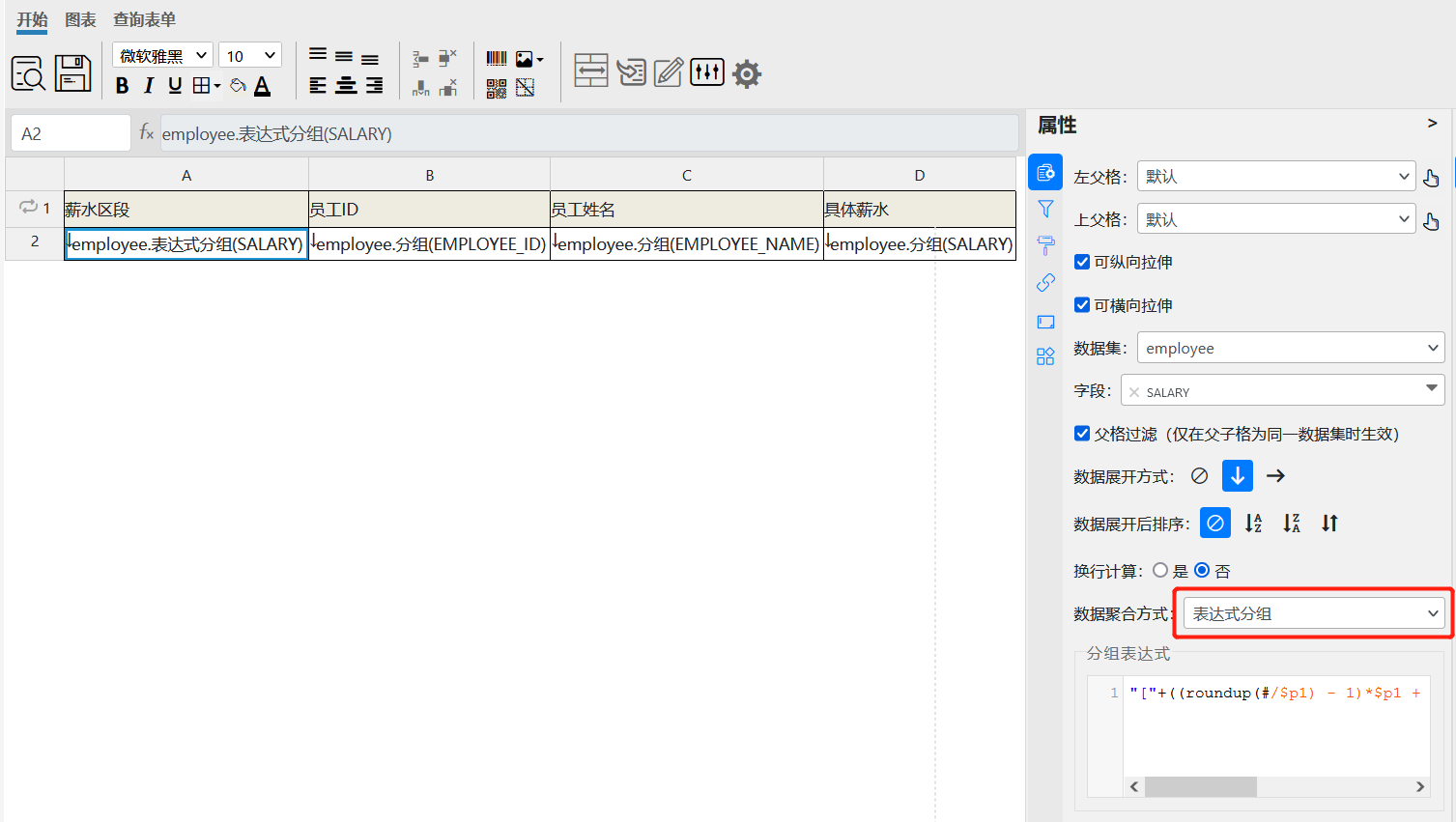Select cell 薪水区段
Viewport: 1456px width, 822px height.
[x=186, y=210]
